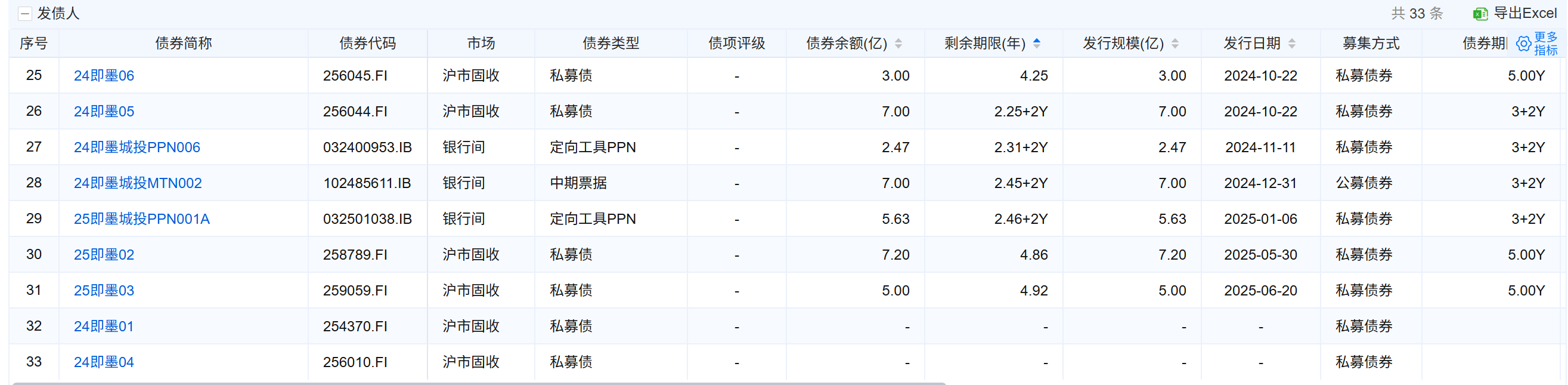1568x385 pixels.
Task: Click 债券代码 column header
Action: point(367,44)
